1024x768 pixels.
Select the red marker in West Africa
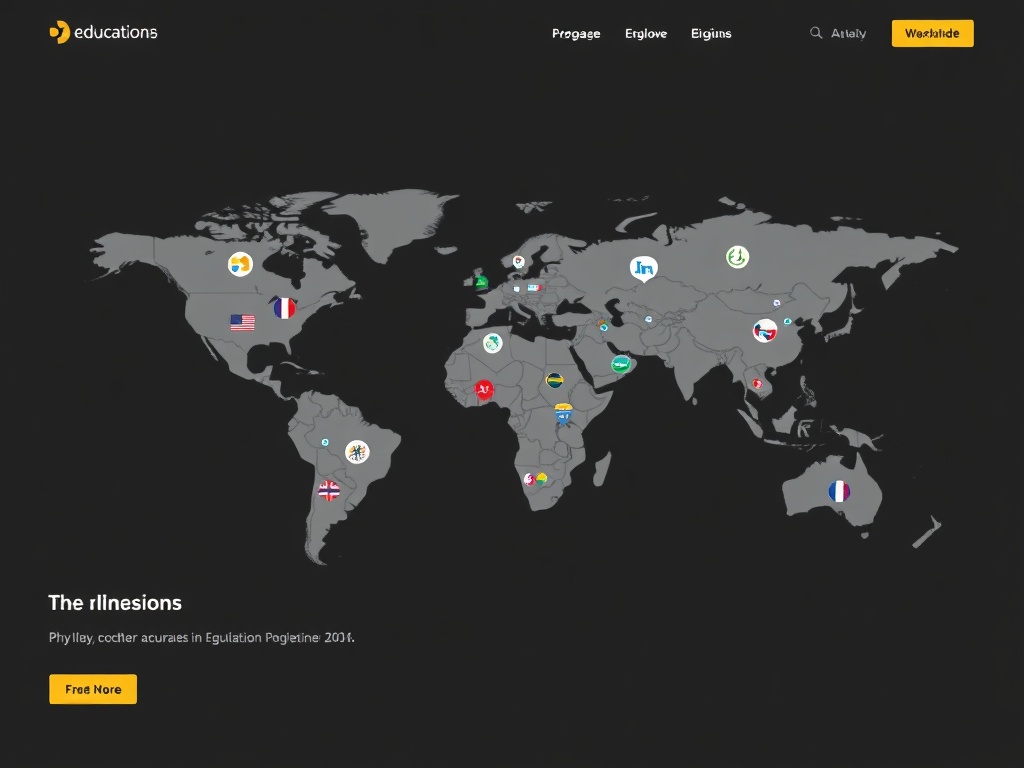(x=484, y=390)
